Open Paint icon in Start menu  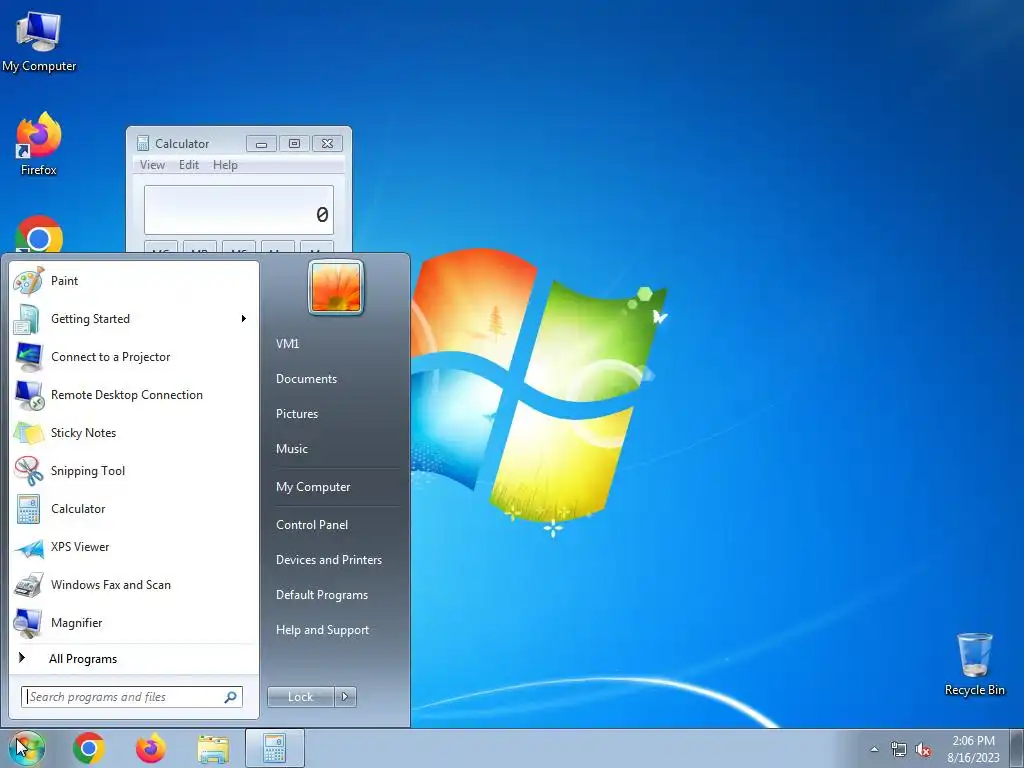(29, 281)
